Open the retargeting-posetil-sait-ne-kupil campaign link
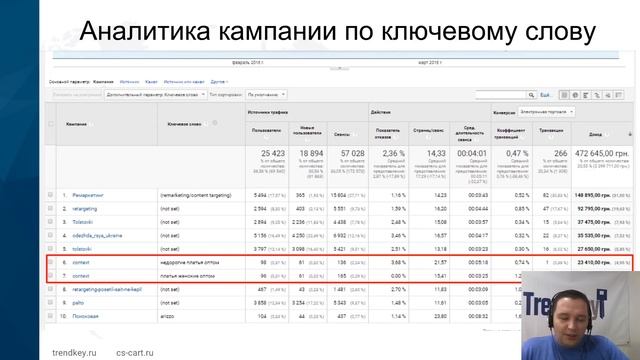640x360 pixels. tap(107, 289)
